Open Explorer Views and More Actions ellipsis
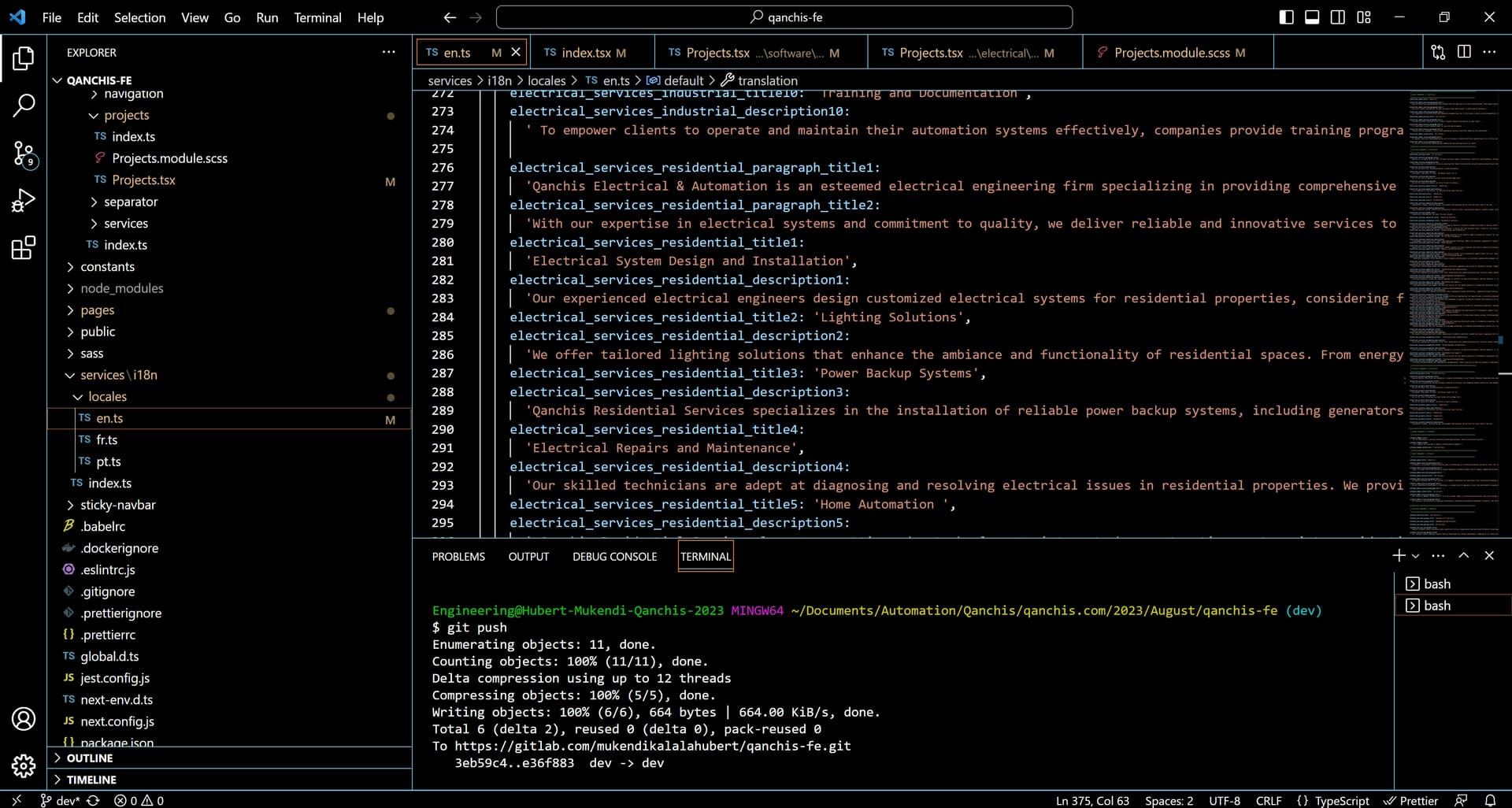 click(x=389, y=52)
